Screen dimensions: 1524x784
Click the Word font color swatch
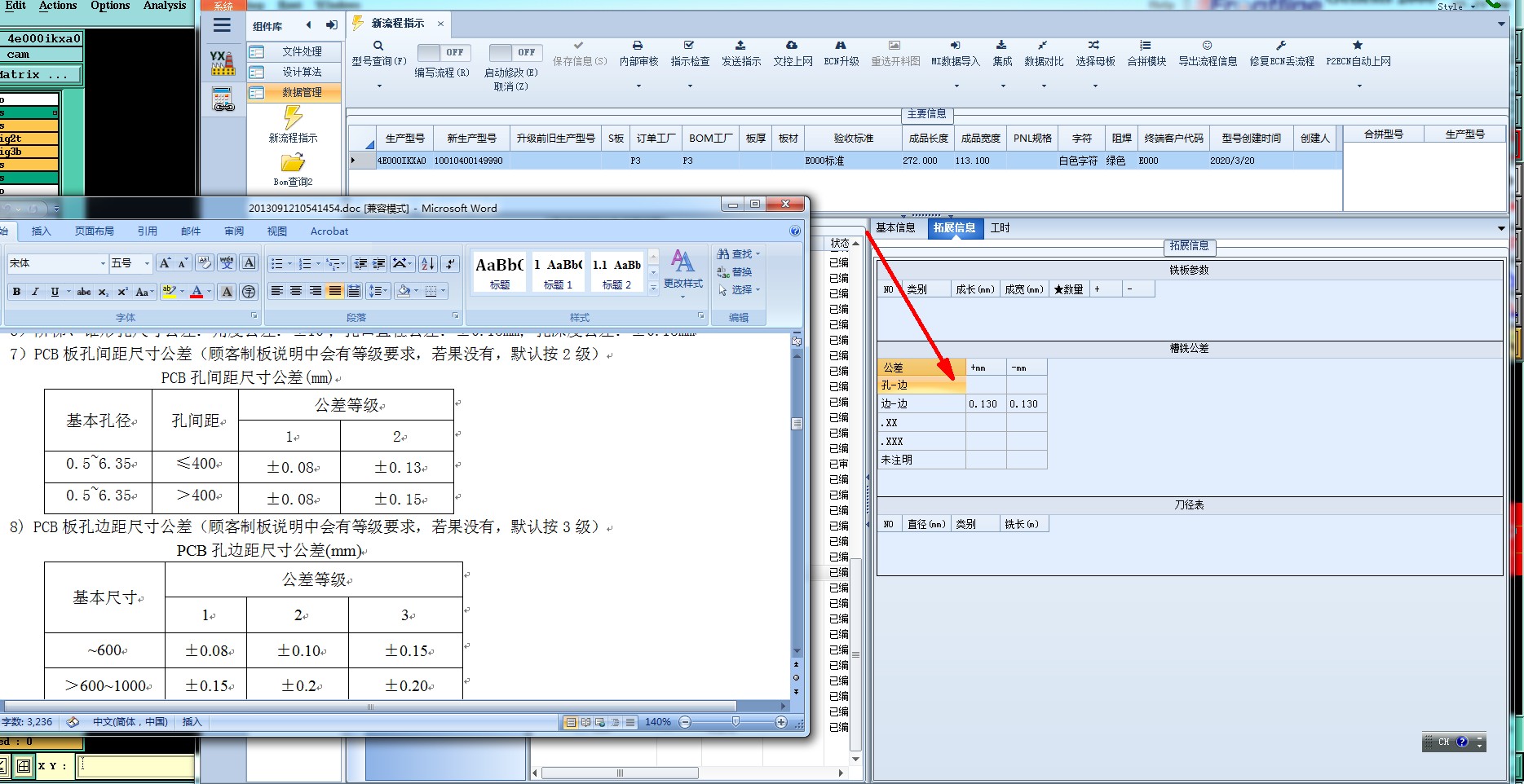coord(197,292)
